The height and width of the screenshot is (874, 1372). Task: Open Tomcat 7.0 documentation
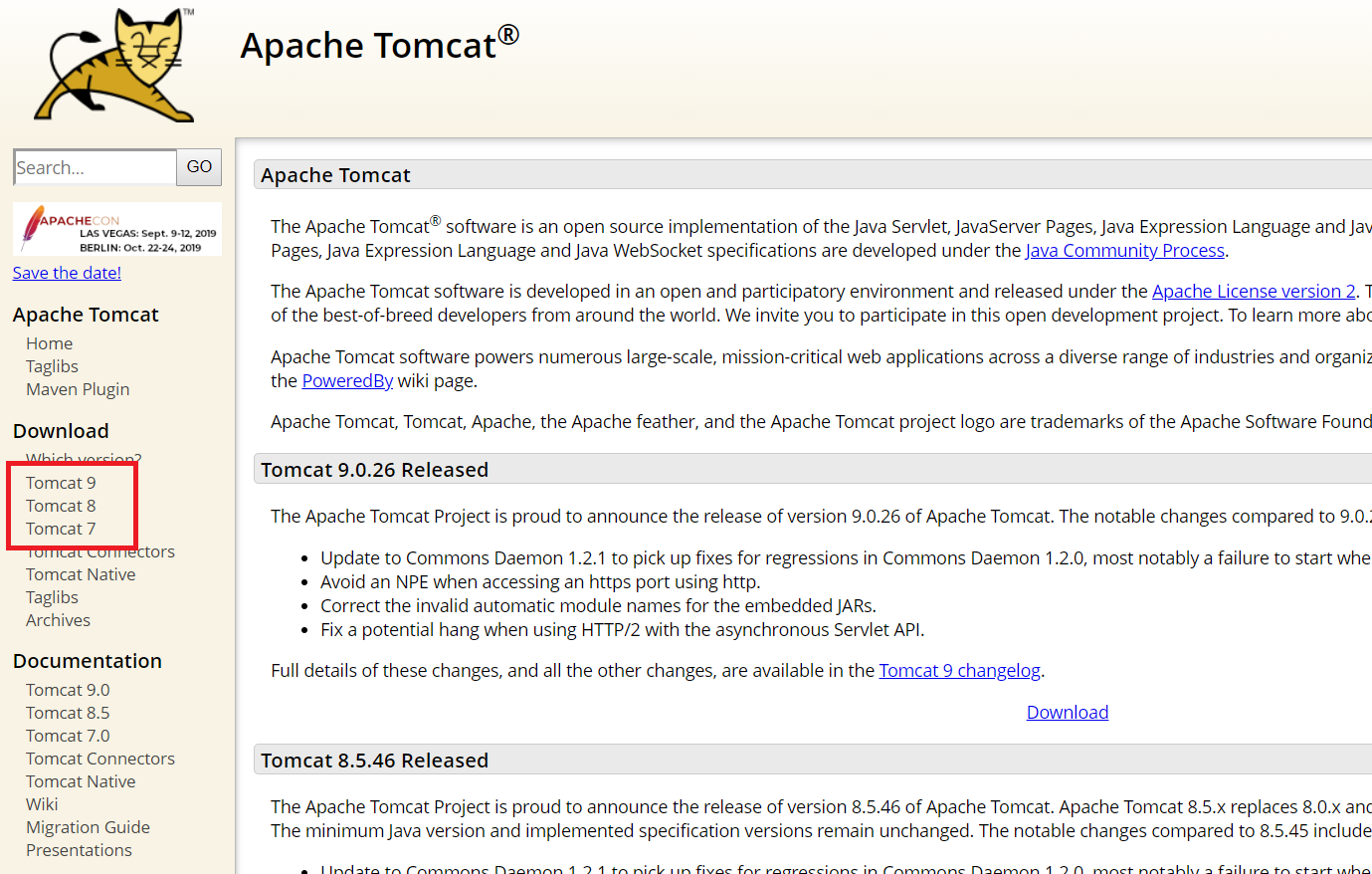68,736
